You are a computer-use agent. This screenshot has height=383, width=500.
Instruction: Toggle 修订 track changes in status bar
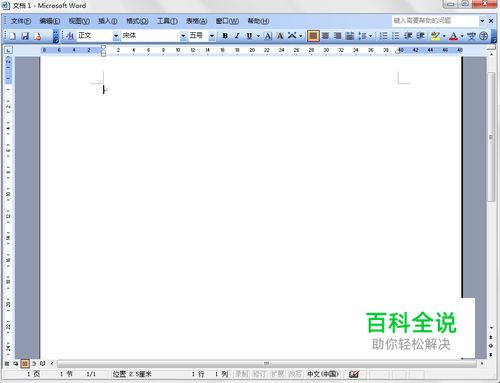(259, 374)
